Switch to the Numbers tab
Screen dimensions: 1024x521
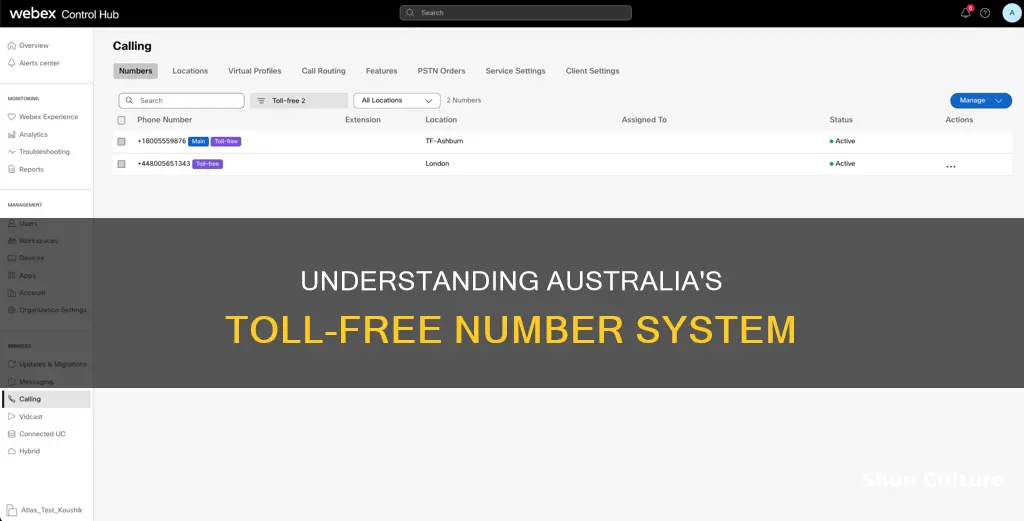136,71
